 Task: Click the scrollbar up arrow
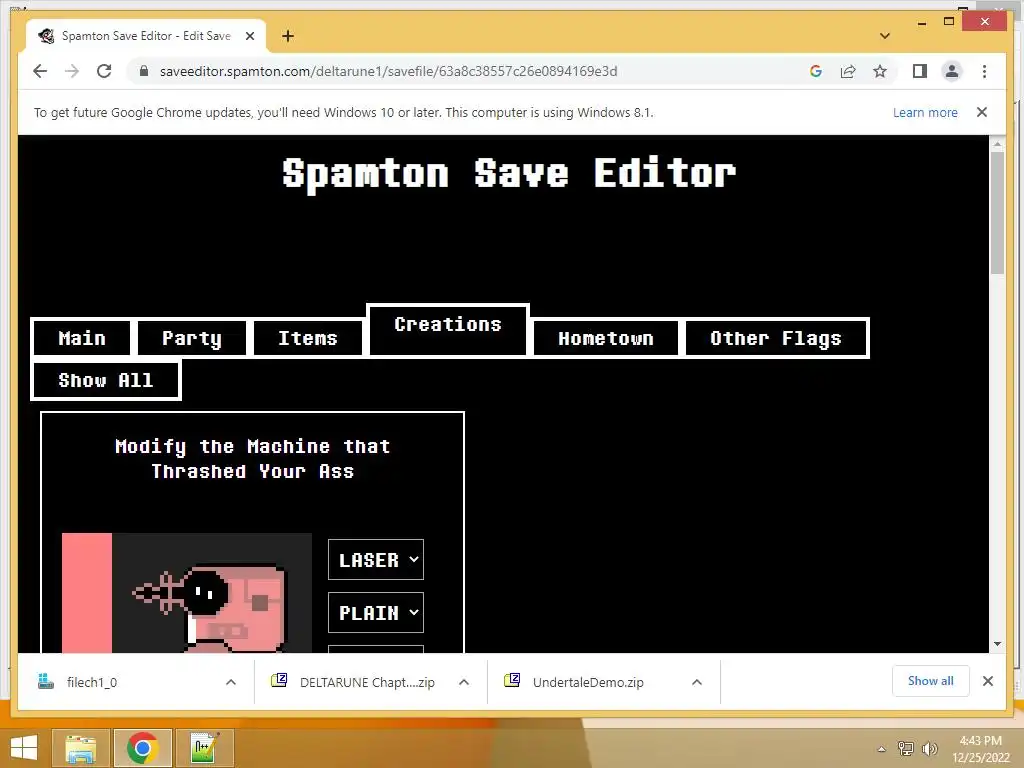click(997, 143)
